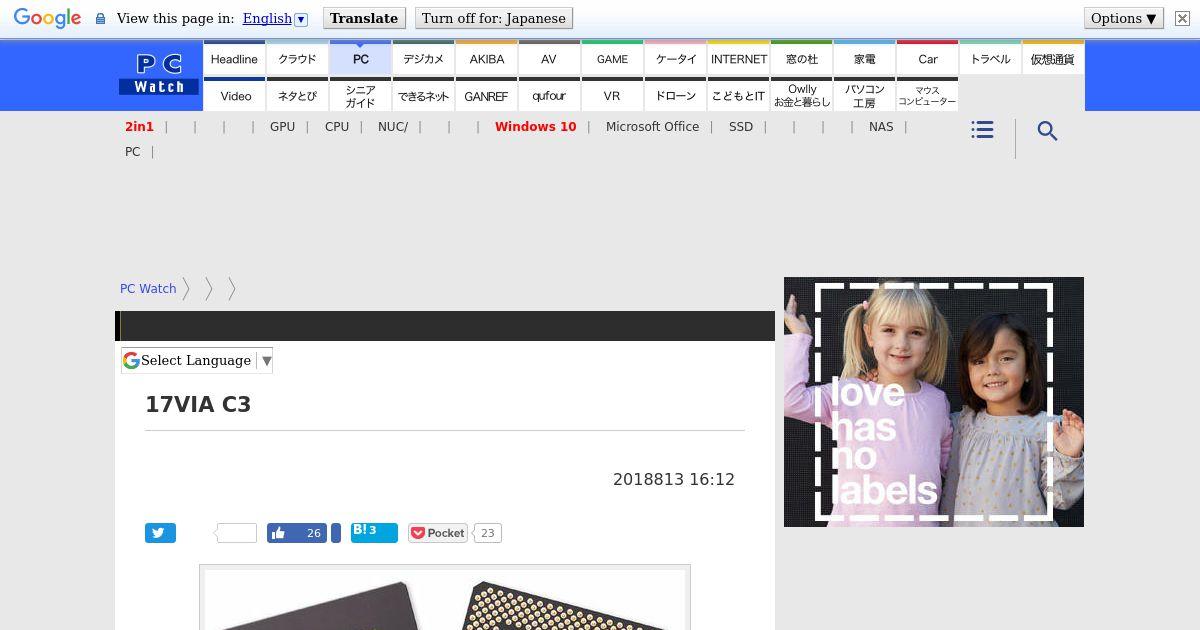Click the 2in1 topic link
The image size is (1200, 630).
click(x=139, y=127)
